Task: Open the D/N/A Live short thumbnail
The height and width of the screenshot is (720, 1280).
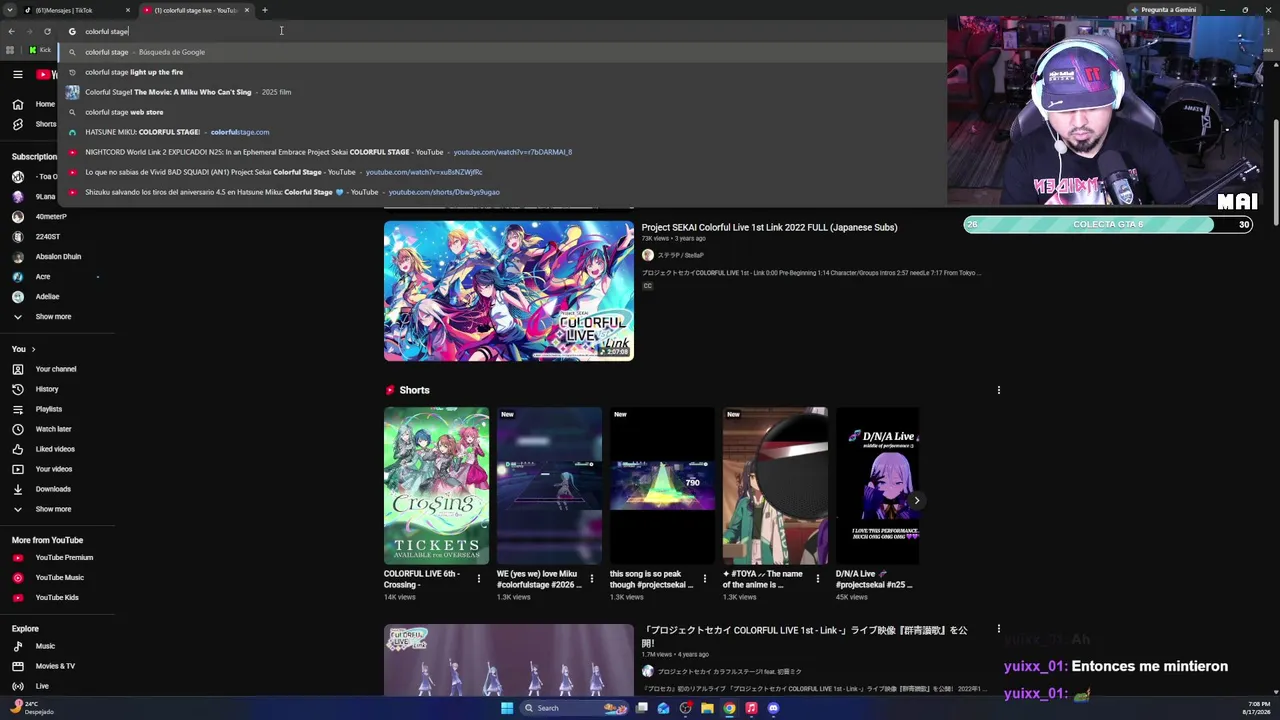Action: (877, 485)
